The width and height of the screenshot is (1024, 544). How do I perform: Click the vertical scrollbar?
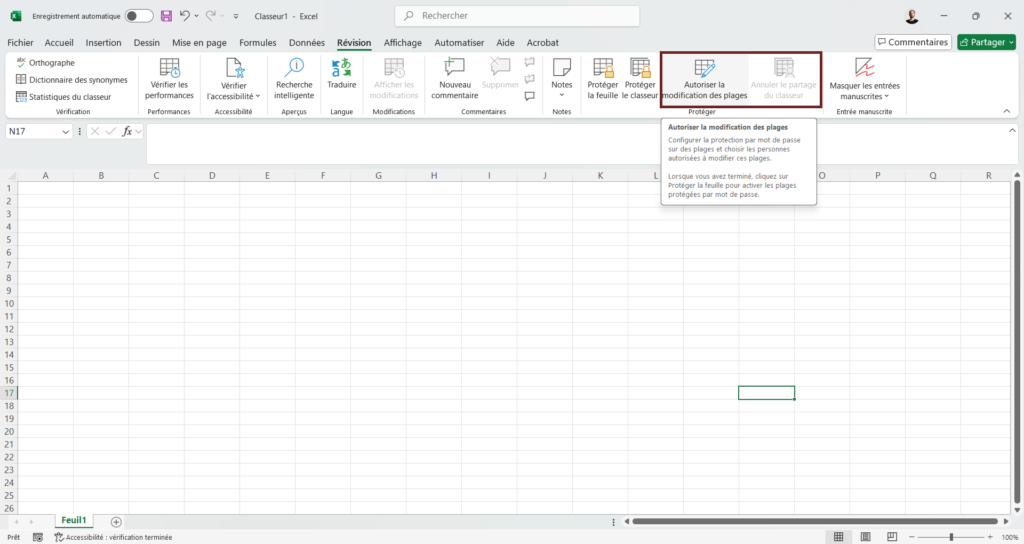1017,340
